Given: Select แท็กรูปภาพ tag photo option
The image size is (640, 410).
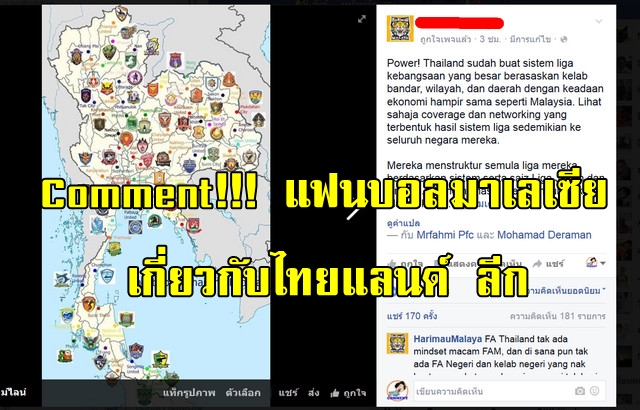Looking at the screenshot, I should 189,393.
